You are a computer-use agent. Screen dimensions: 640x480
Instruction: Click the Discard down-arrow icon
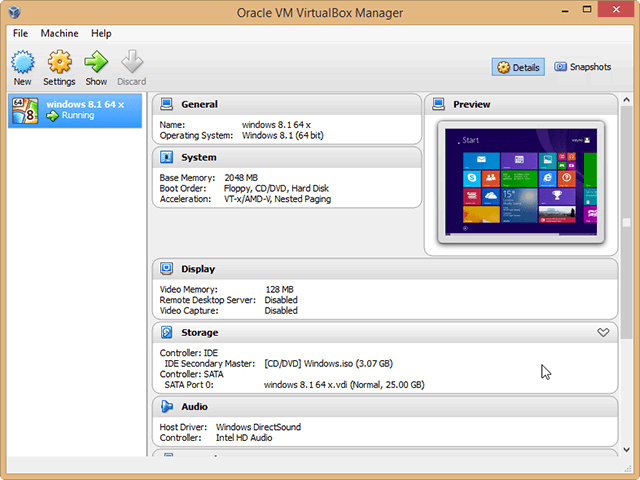click(132, 62)
